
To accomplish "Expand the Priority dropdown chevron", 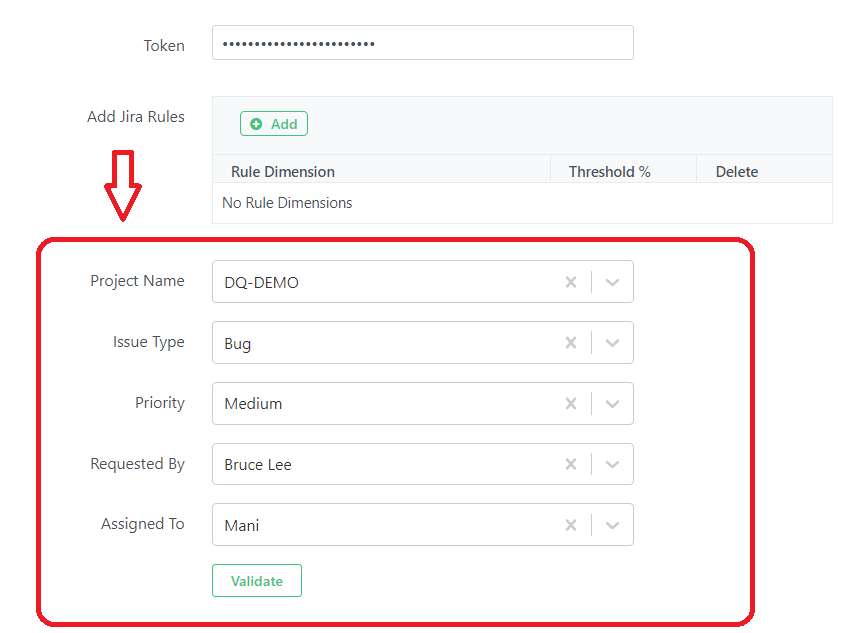I will 612,404.
